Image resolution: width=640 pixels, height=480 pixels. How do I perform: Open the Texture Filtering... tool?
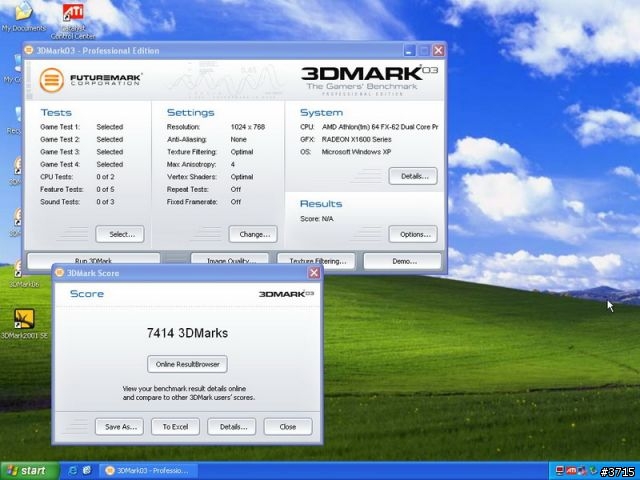coord(316,261)
